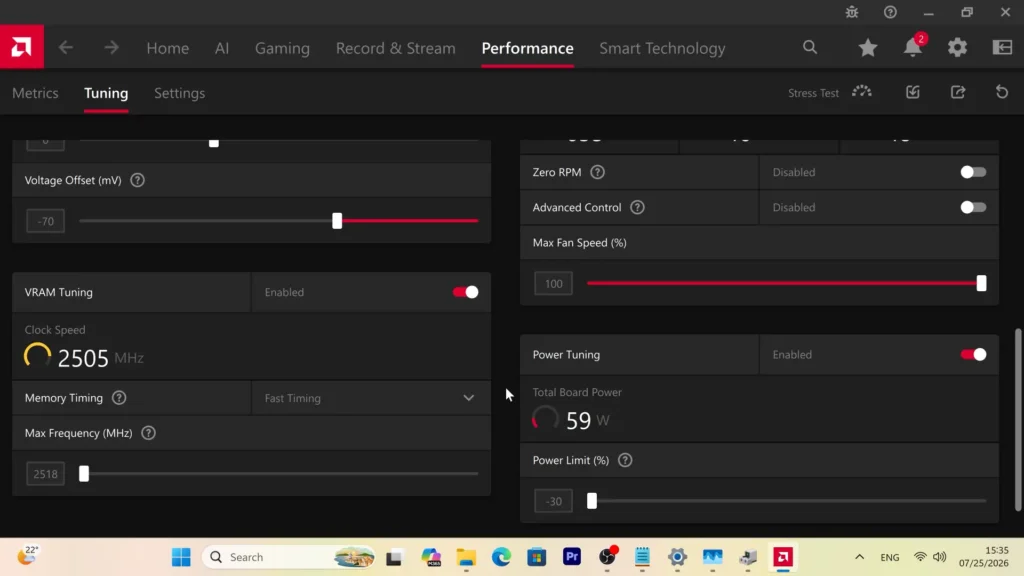
Task: Open Windows Start menu
Action: click(x=181, y=557)
